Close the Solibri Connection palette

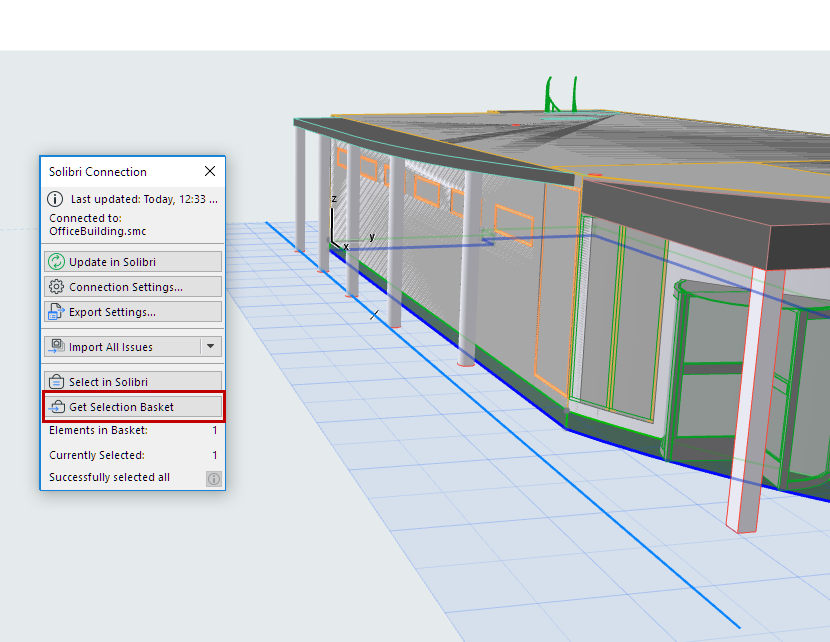(x=210, y=171)
